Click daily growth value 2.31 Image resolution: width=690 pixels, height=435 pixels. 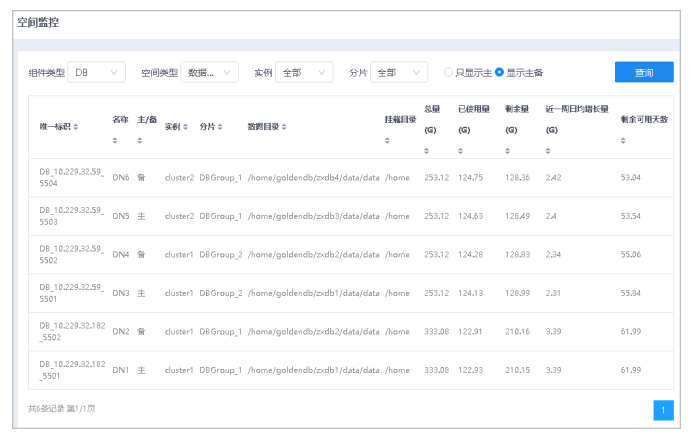click(553, 293)
